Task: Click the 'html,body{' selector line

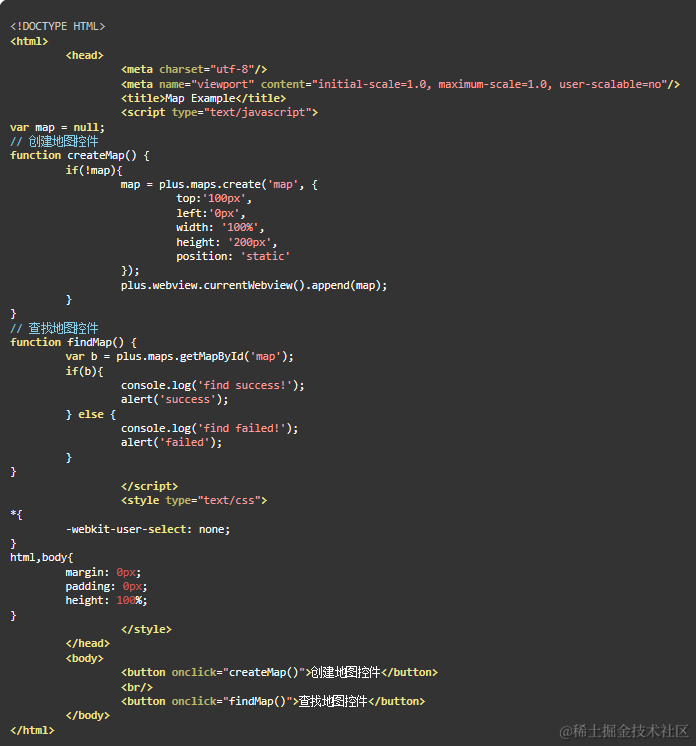Action: 42,558
